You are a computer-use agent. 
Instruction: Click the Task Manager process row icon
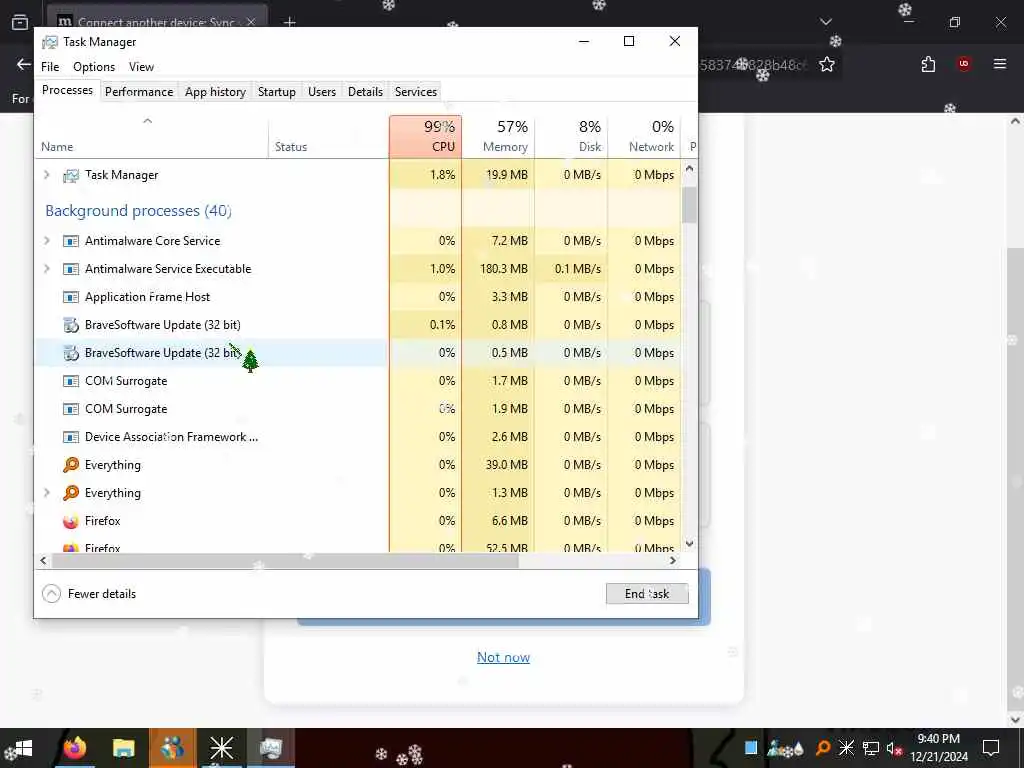click(x=71, y=175)
